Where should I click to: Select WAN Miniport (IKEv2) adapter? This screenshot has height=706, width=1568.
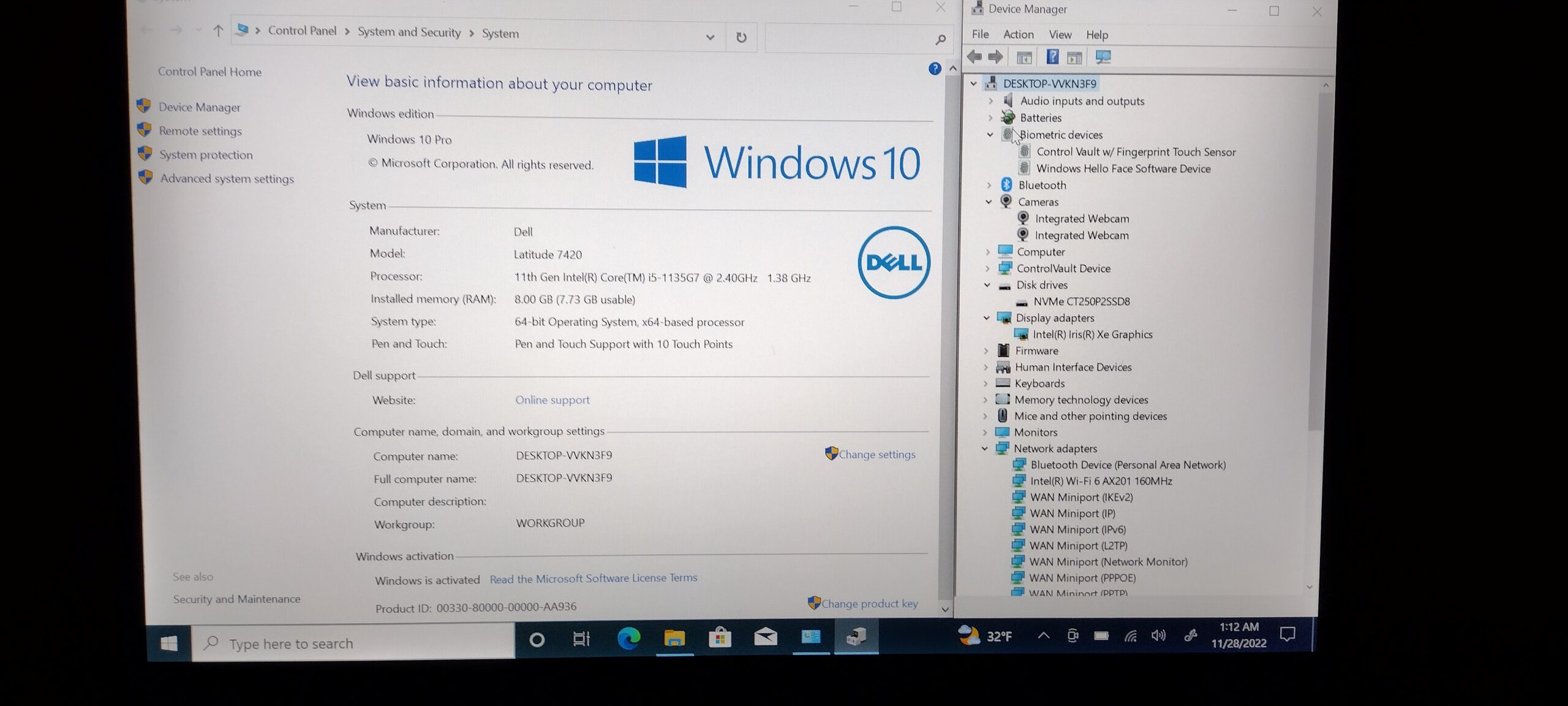(x=1081, y=497)
